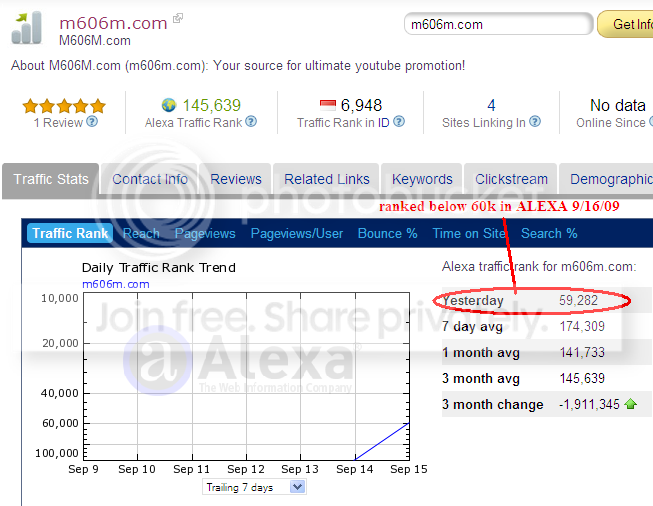
Task: Select the Traffic Stats tab
Action: click(51, 179)
